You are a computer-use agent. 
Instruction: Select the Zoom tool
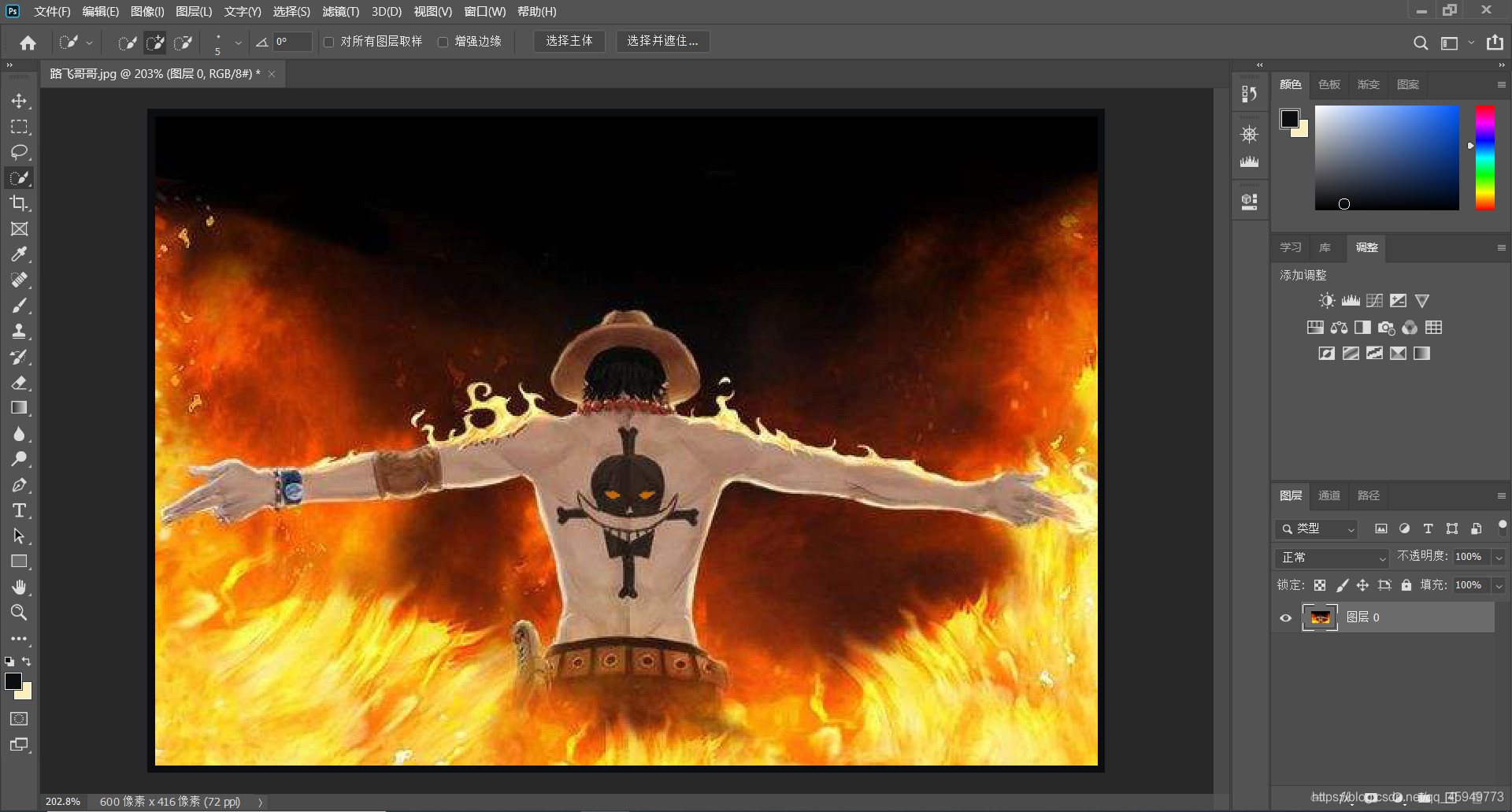[x=19, y=613]
